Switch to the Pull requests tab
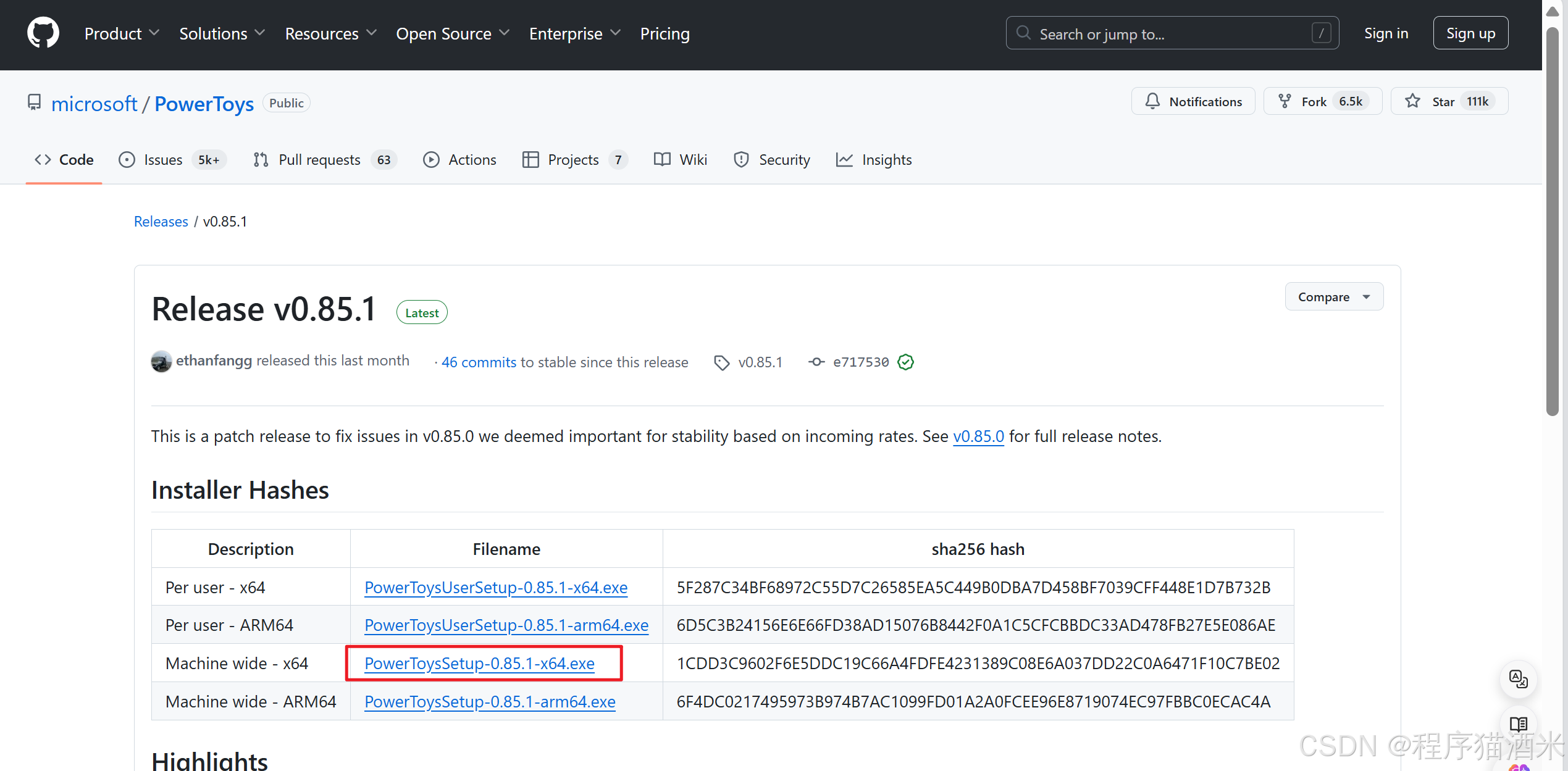The width and height of the screenshot is (1568, 771). pos(319,160)
